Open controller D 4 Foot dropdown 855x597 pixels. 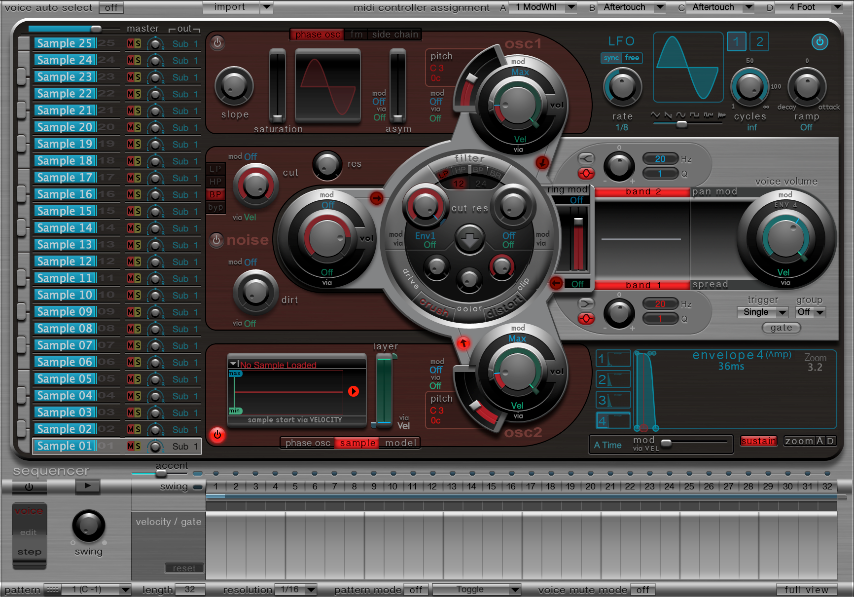click(x=809, y=7)
